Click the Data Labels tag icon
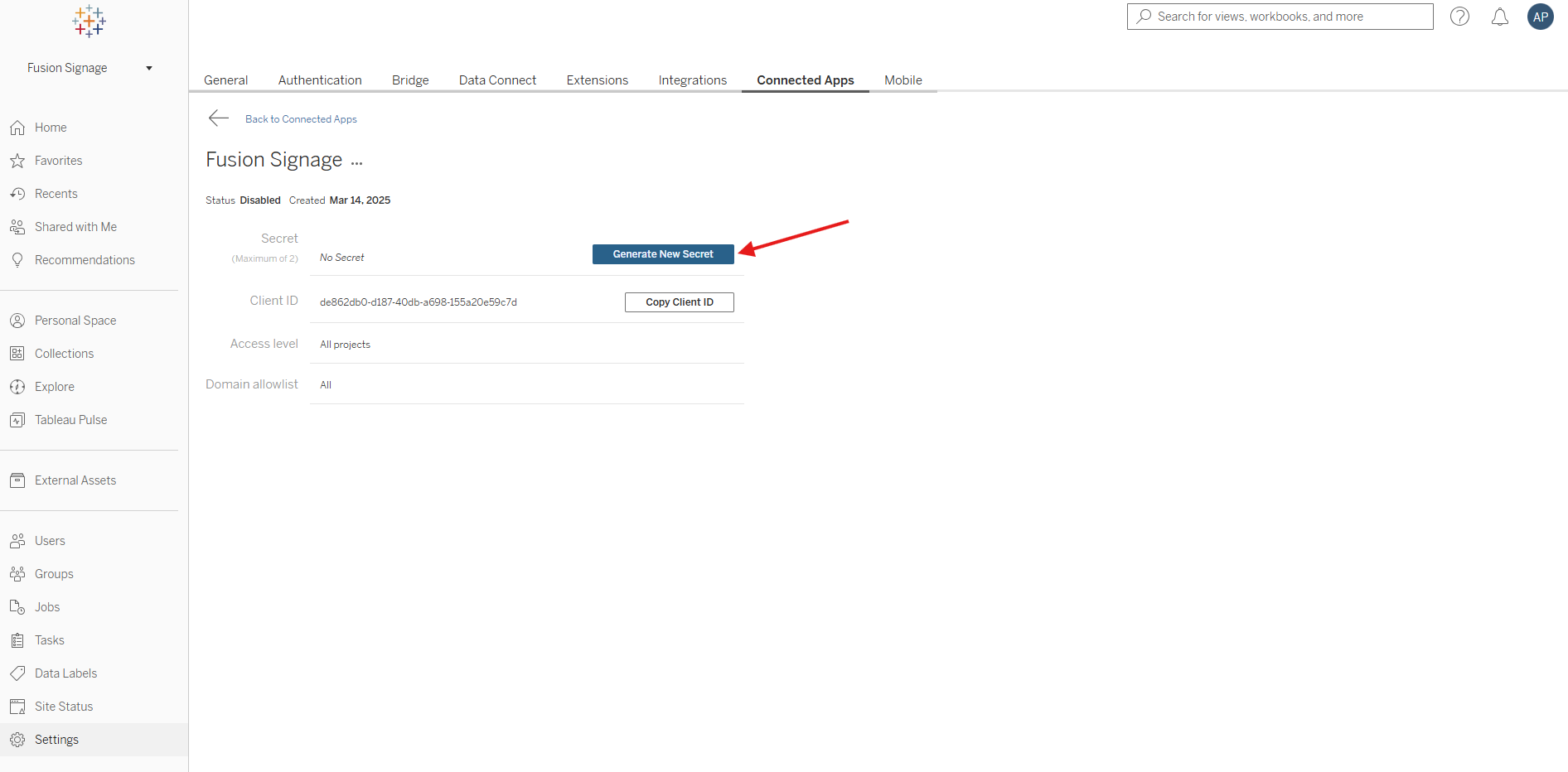Screen dimensions: 1568x772 point(17,673)
